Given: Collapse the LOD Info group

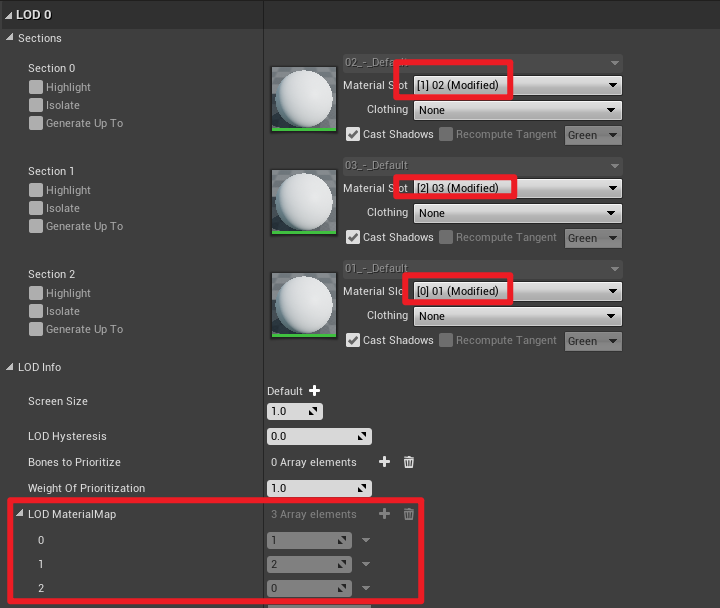Looking at the screenshot, I should (x=9, y=367).
